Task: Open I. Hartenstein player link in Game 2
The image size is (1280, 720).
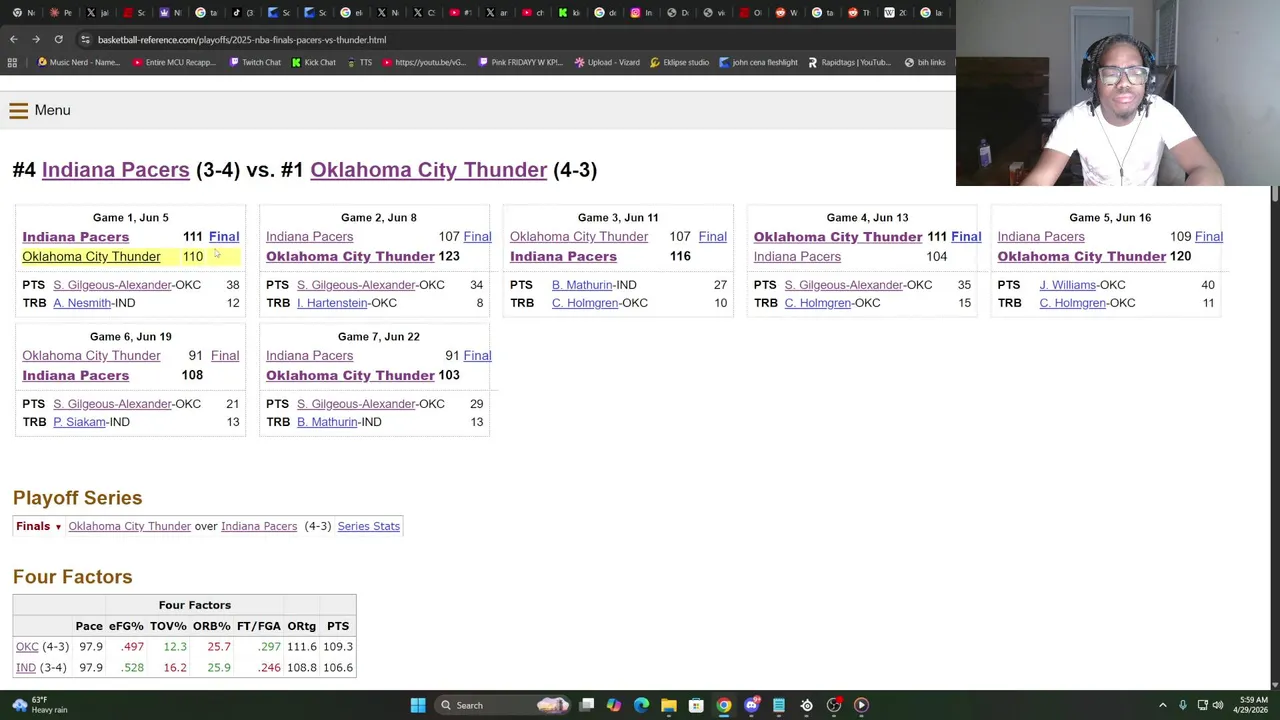Action: point(332,303)
